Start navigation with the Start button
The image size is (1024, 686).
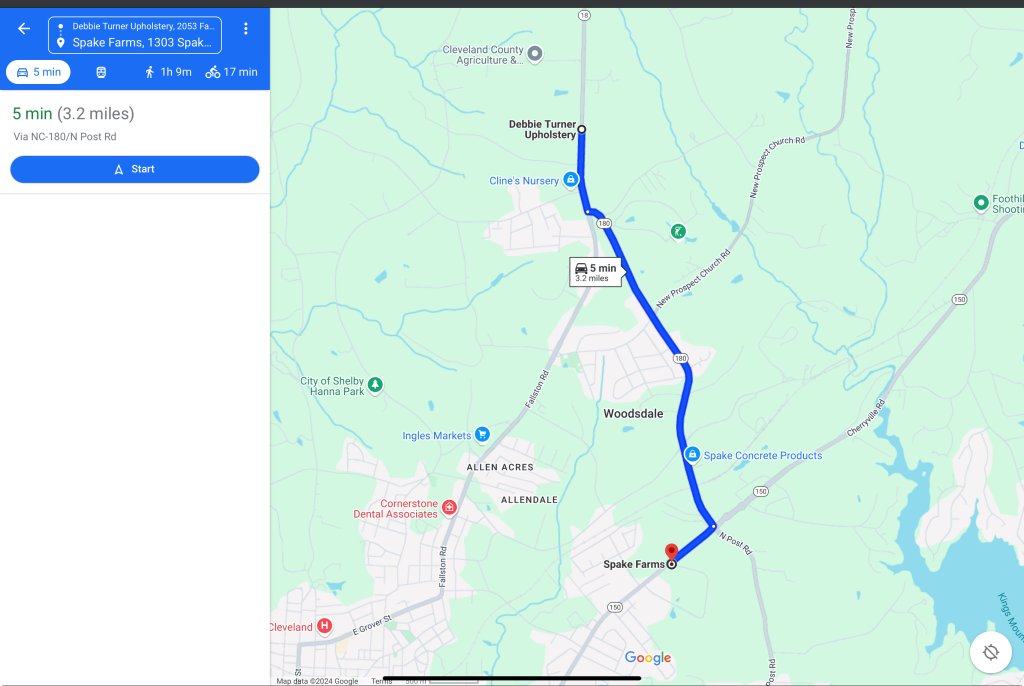(x=135, y=169)
